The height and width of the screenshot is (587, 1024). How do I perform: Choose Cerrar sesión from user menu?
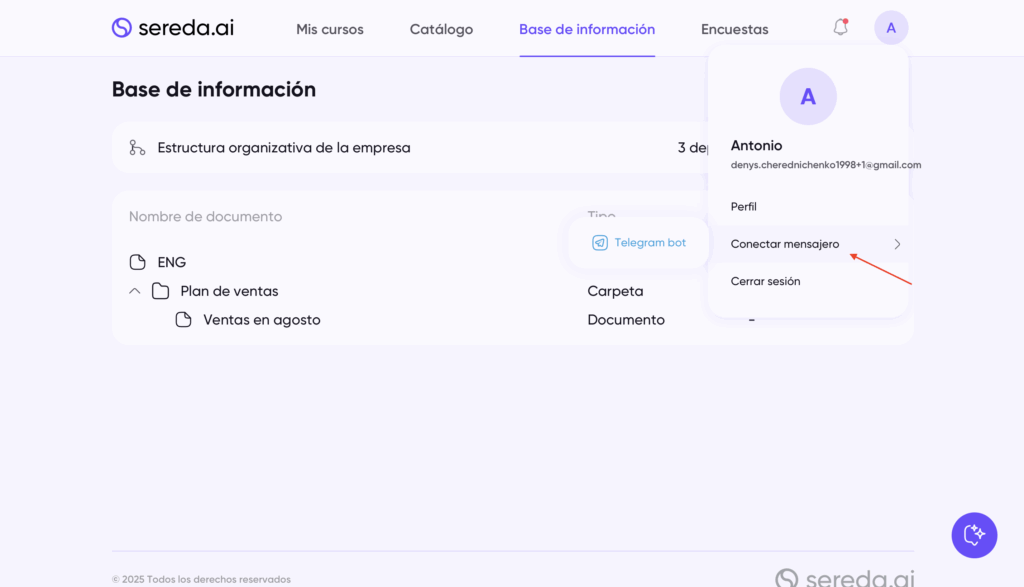tap(765, 281)
